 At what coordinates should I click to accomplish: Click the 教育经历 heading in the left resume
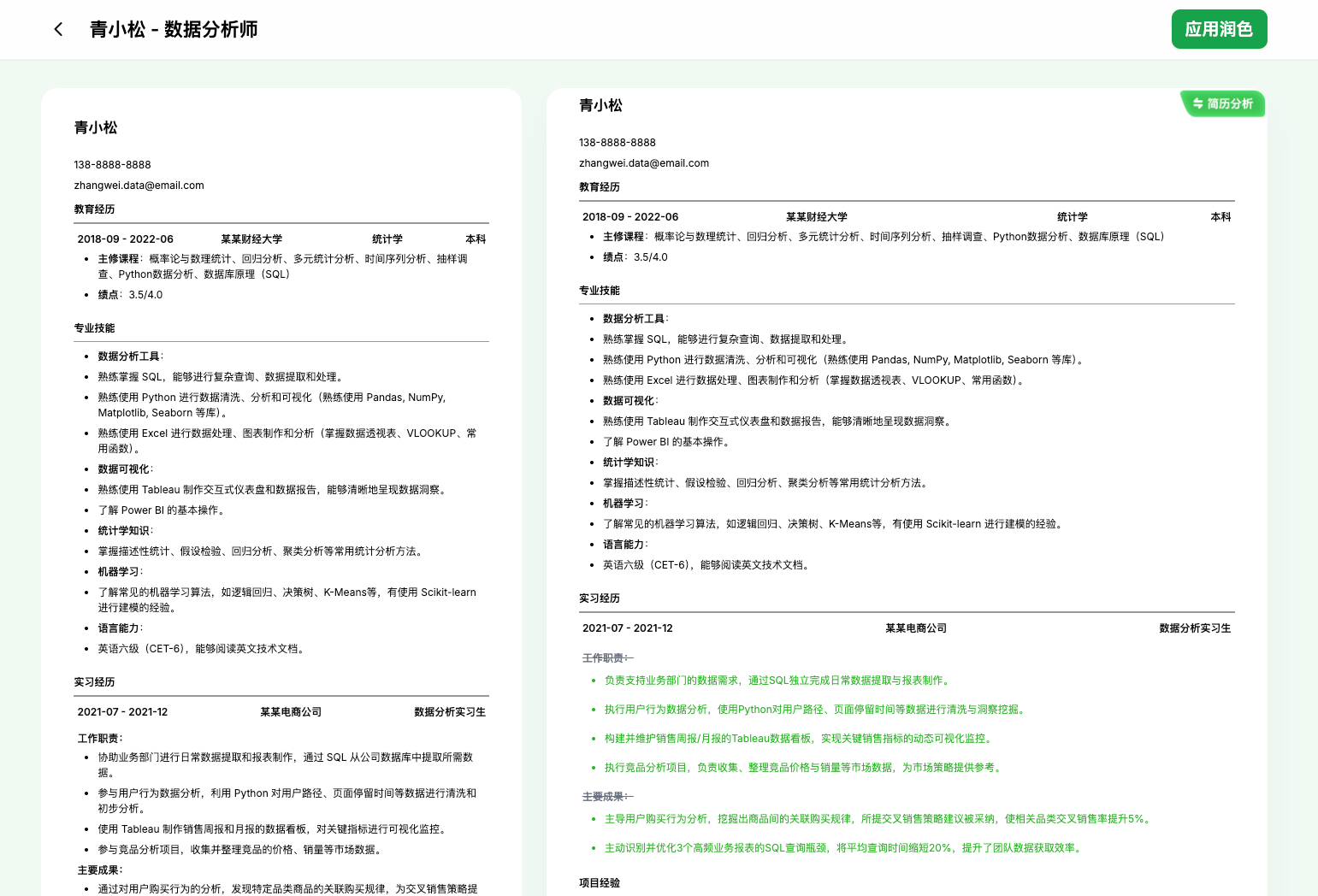94,209
